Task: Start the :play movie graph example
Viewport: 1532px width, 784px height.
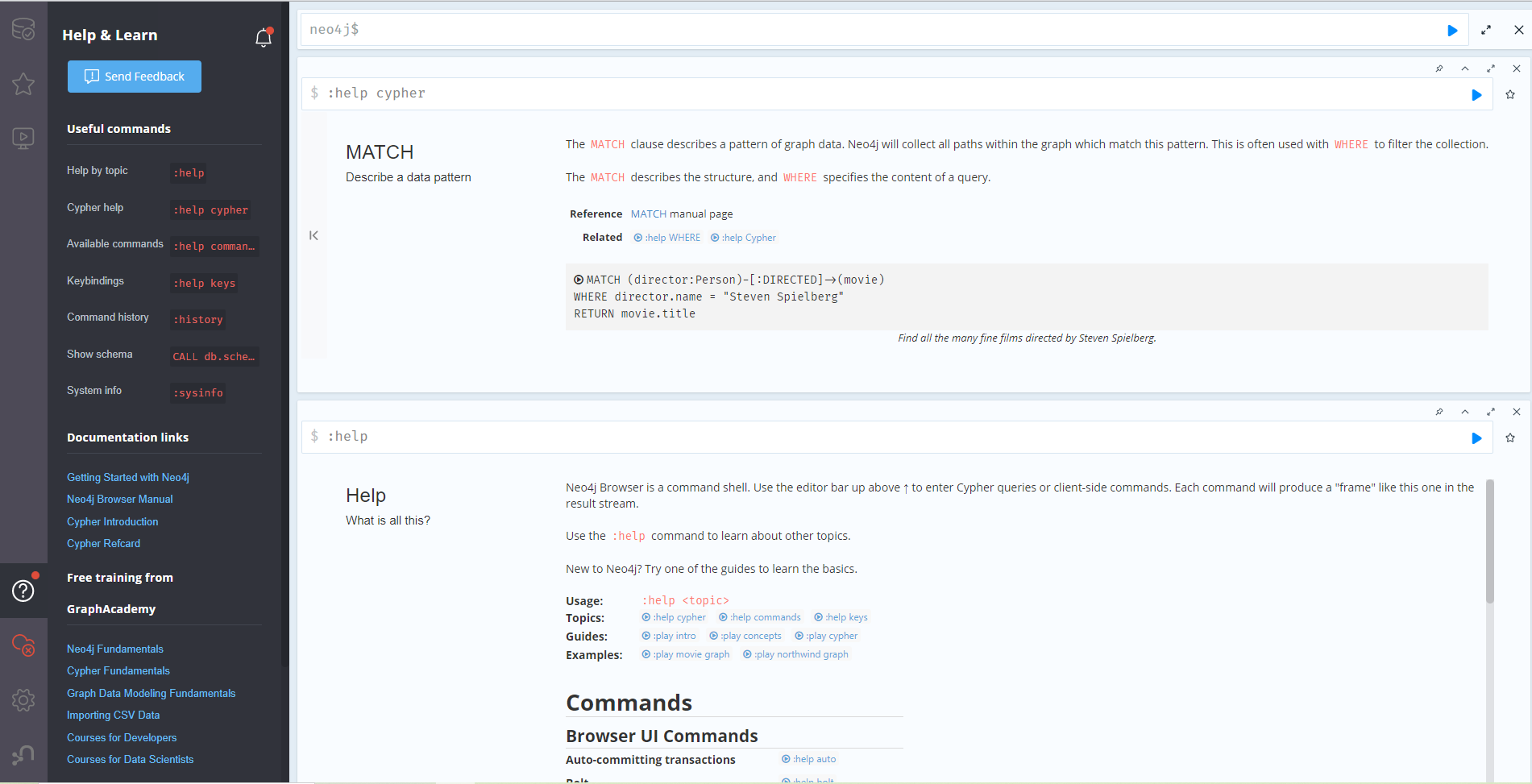Action: pos(686,654)
